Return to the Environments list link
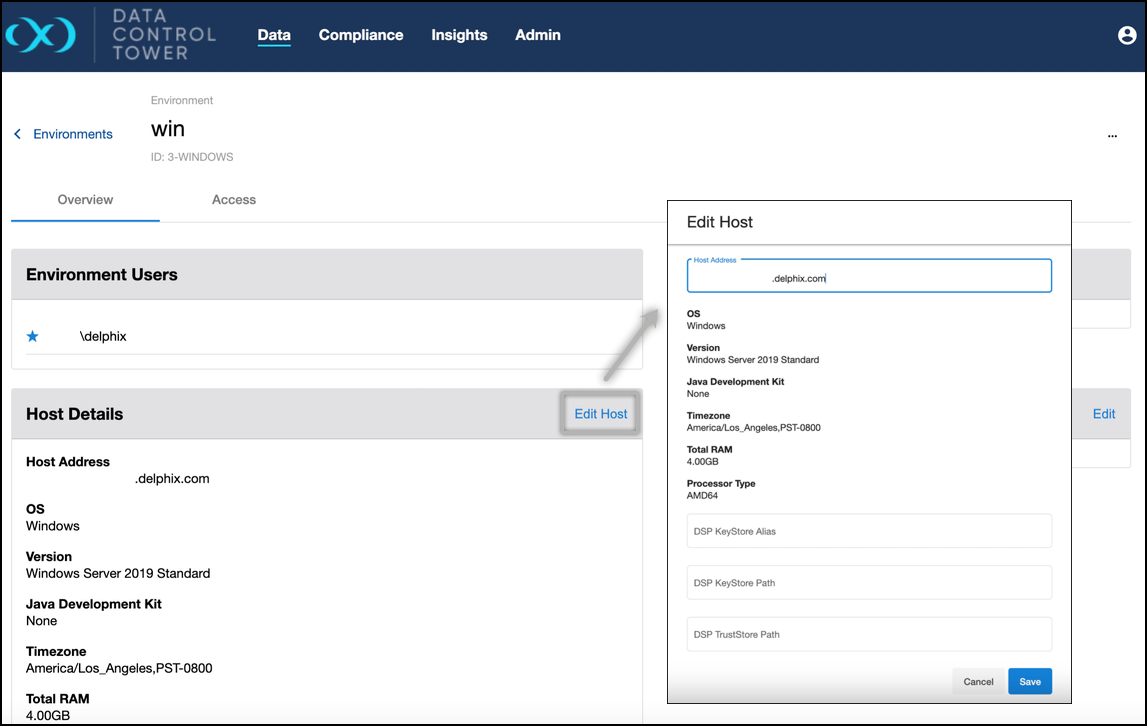This screenshot has width=1147, height=726. point(73,134)
